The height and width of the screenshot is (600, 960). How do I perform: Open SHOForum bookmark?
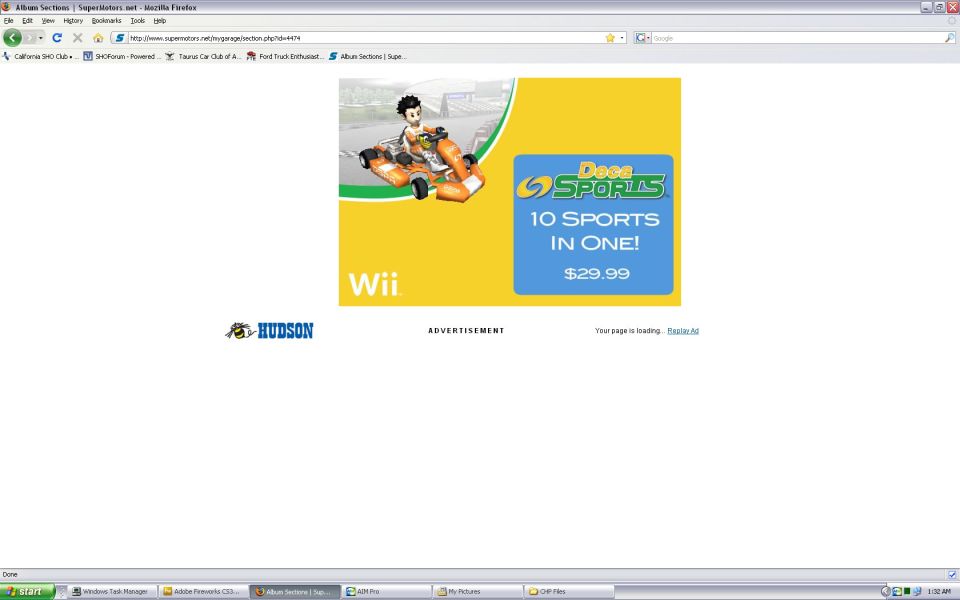122,56
